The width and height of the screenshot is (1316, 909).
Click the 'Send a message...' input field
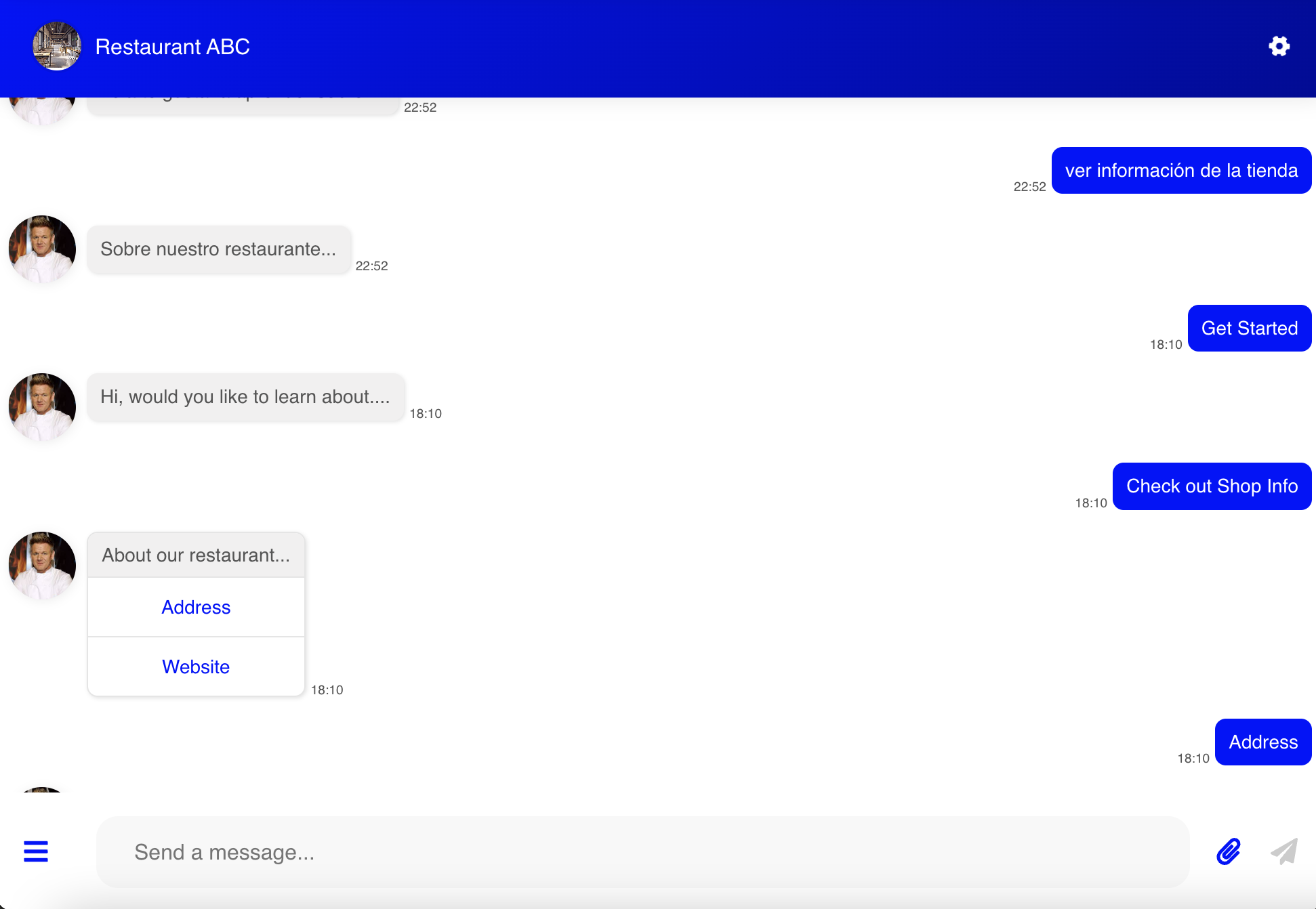[x=610, y=851]
